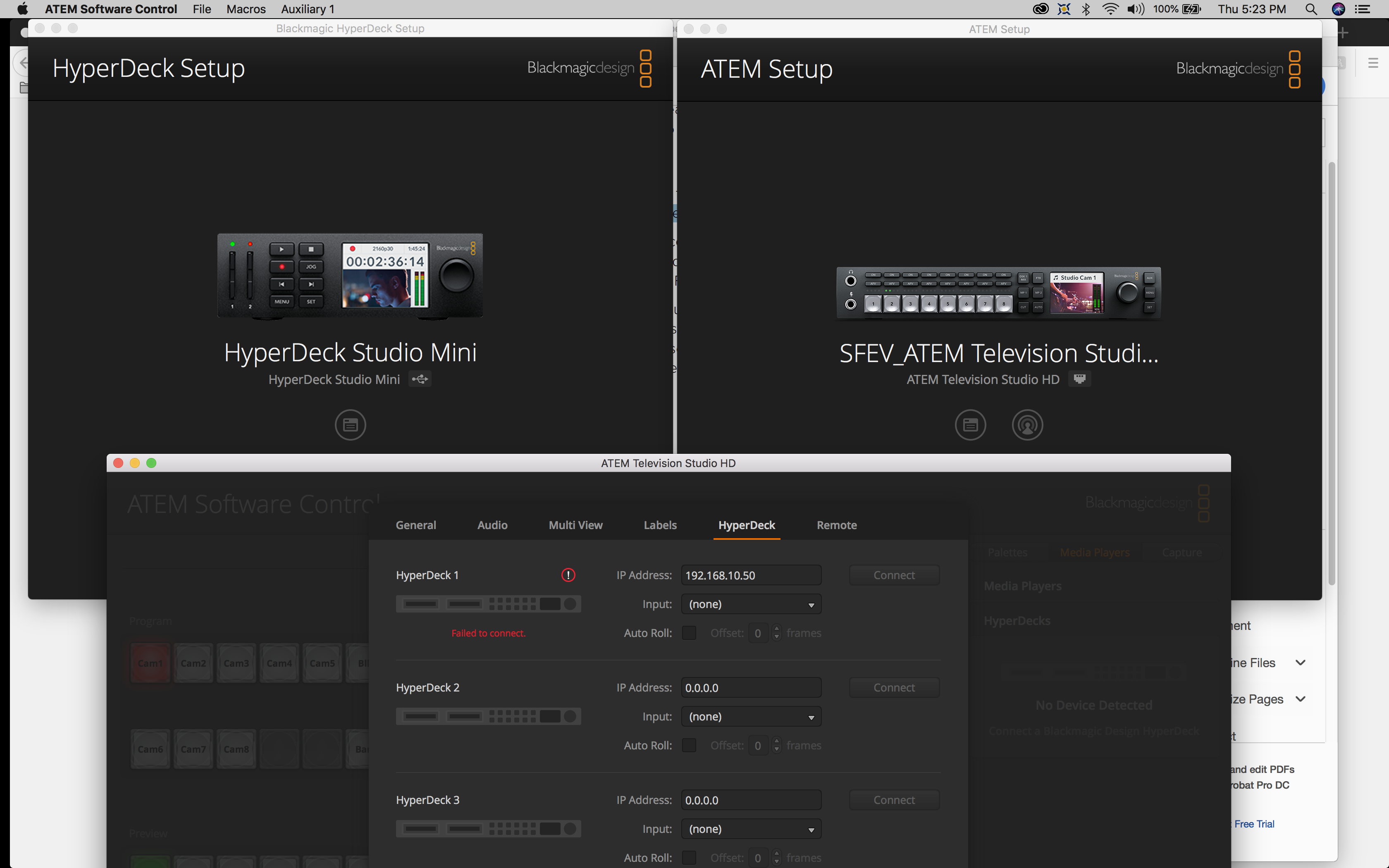Open ATEM Television Studio HD settings icon
This screenshot has width=1389, height=868.
pyautogui.click(x=970, y=425)
